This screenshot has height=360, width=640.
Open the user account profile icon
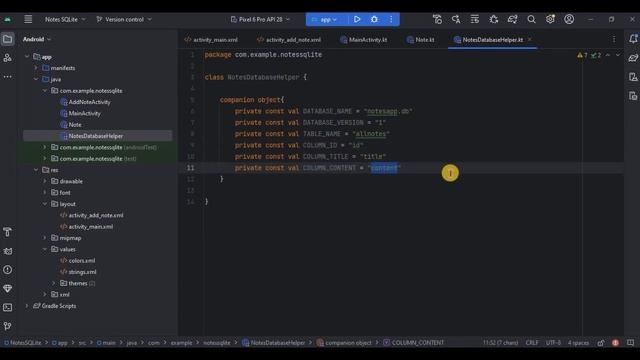[569, 19]
